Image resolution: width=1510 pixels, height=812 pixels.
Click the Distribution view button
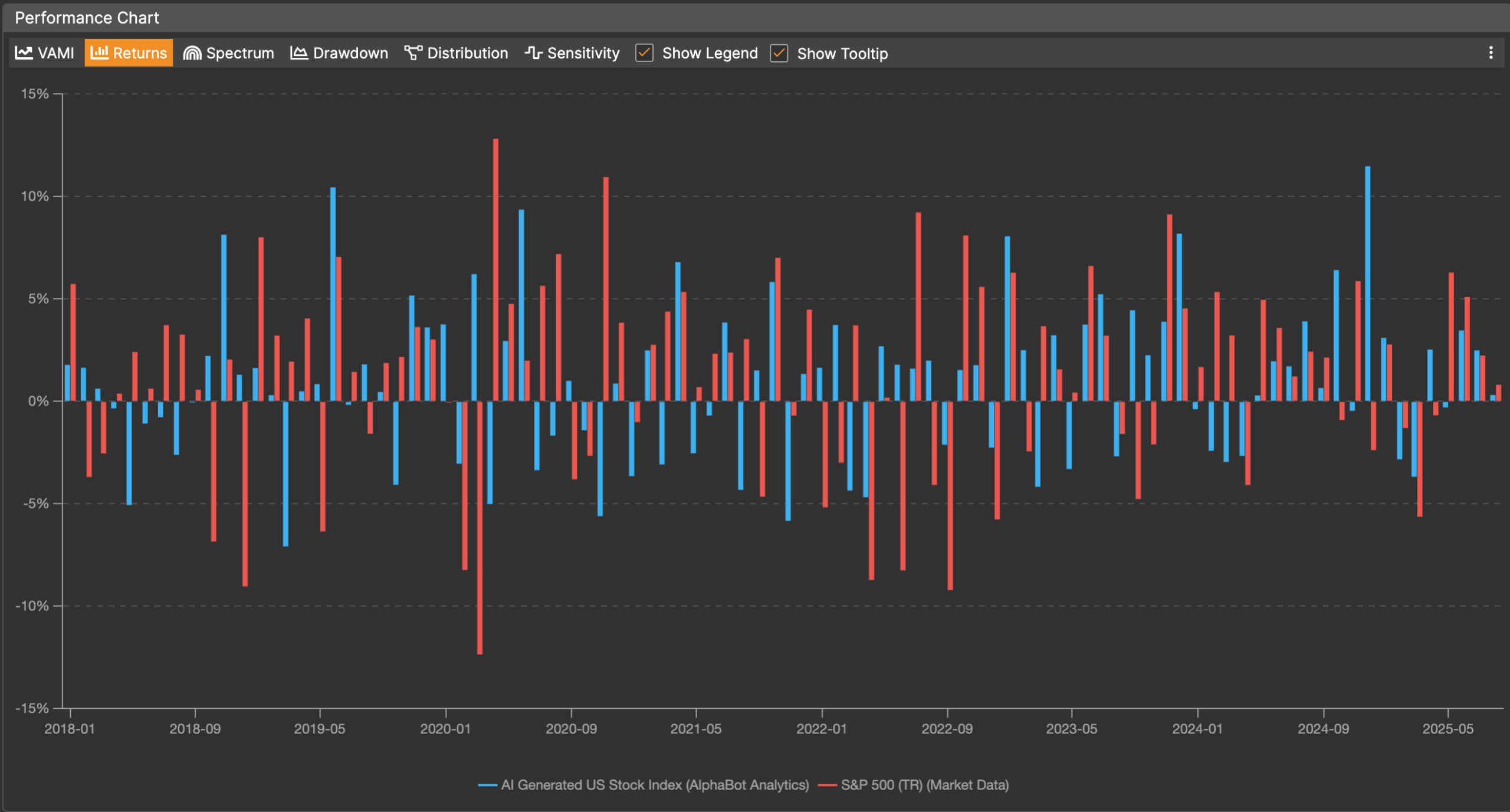pyautogui.click(x=457, y=53)
